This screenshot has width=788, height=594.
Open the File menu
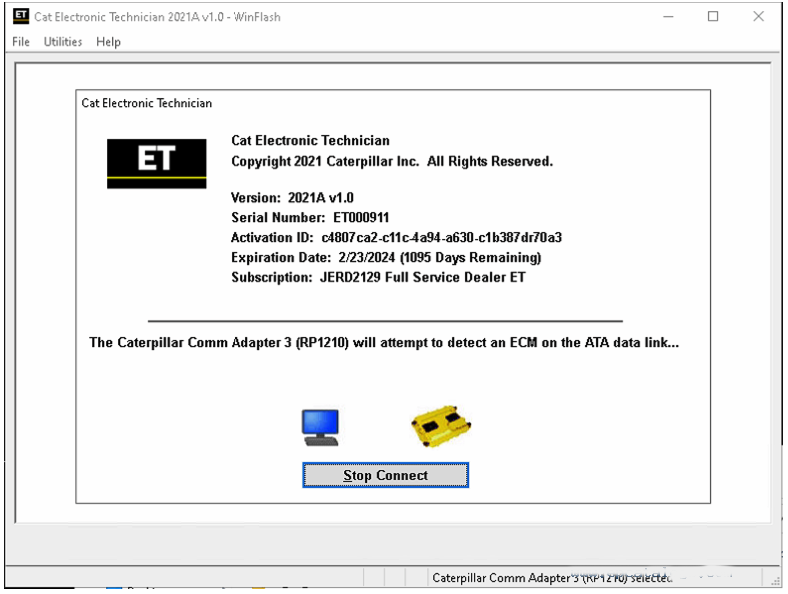(21, 42)
